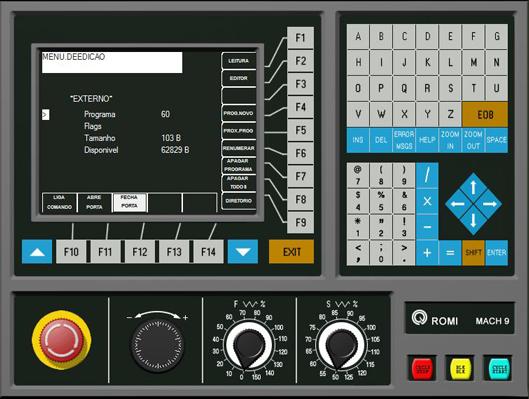Viewport: 529px width, 399px height.
Task: Click the down arrow in the blue diamond
Action: (x=473, y=220)
